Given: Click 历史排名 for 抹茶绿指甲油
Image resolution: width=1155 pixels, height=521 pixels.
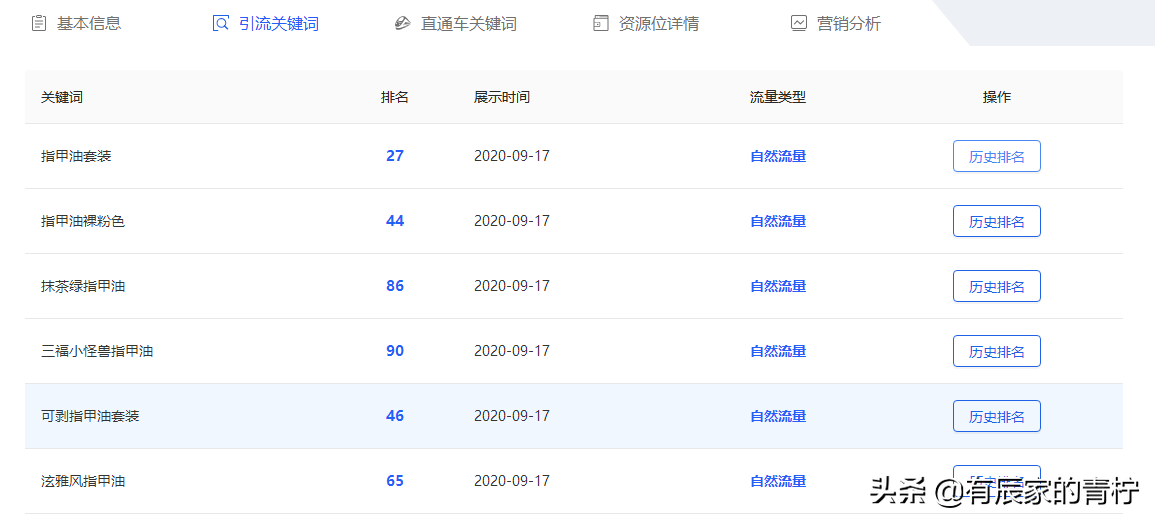Looking at the screenshot, I should (997, 286).
